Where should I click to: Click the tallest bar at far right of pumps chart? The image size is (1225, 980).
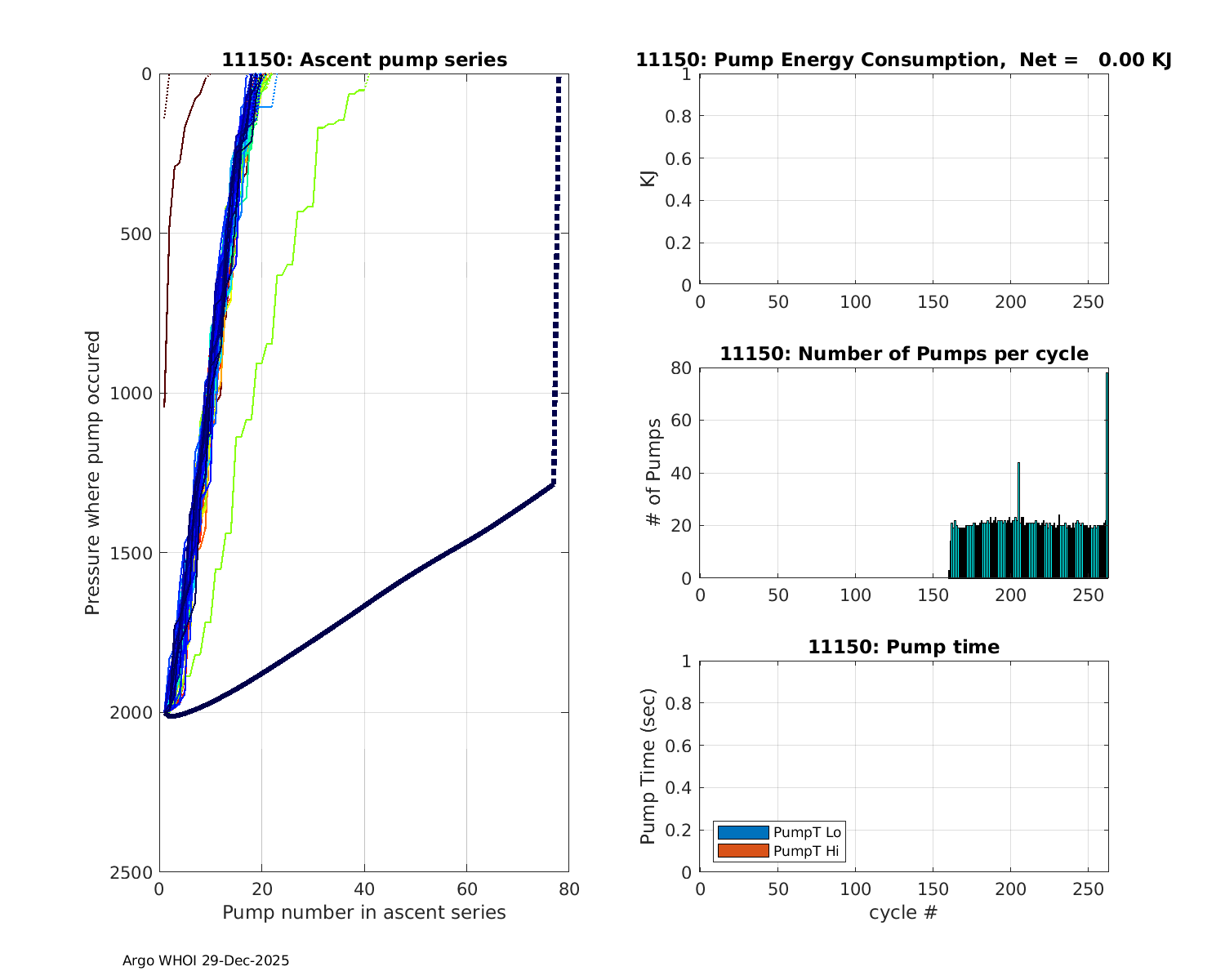coord(1107,474)
